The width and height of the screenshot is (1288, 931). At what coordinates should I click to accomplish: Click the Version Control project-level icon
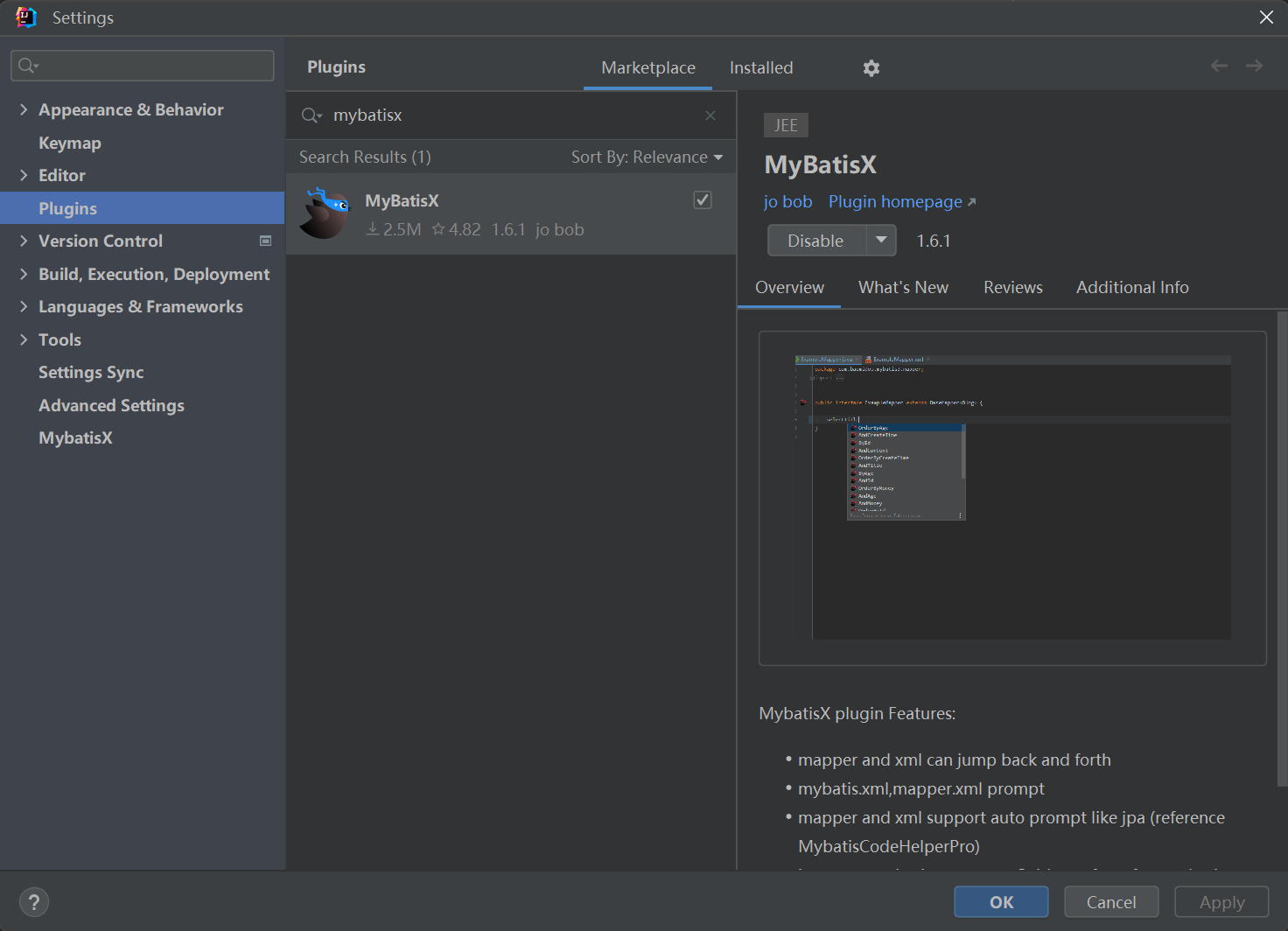[265, 241]
